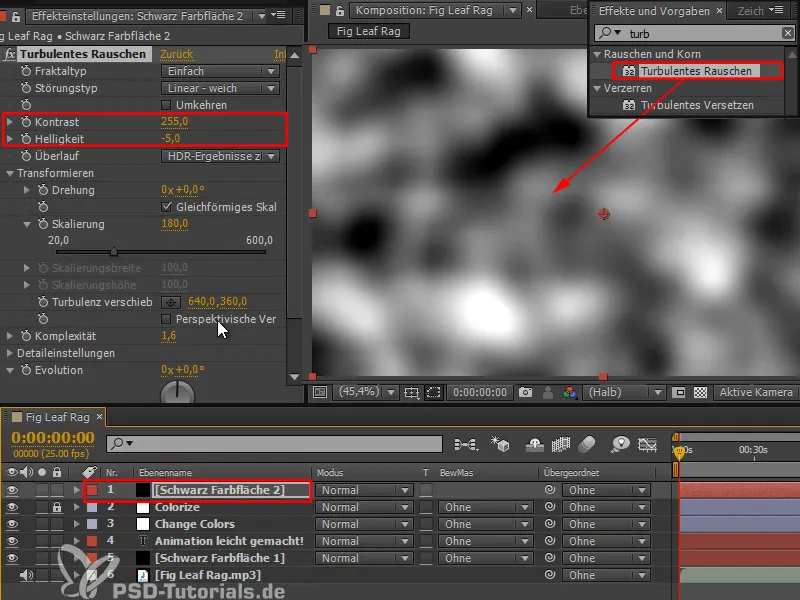800x600 pixels.
Task: Hide the Animation leicht gemacht! layer
Action: coord(12,541)
